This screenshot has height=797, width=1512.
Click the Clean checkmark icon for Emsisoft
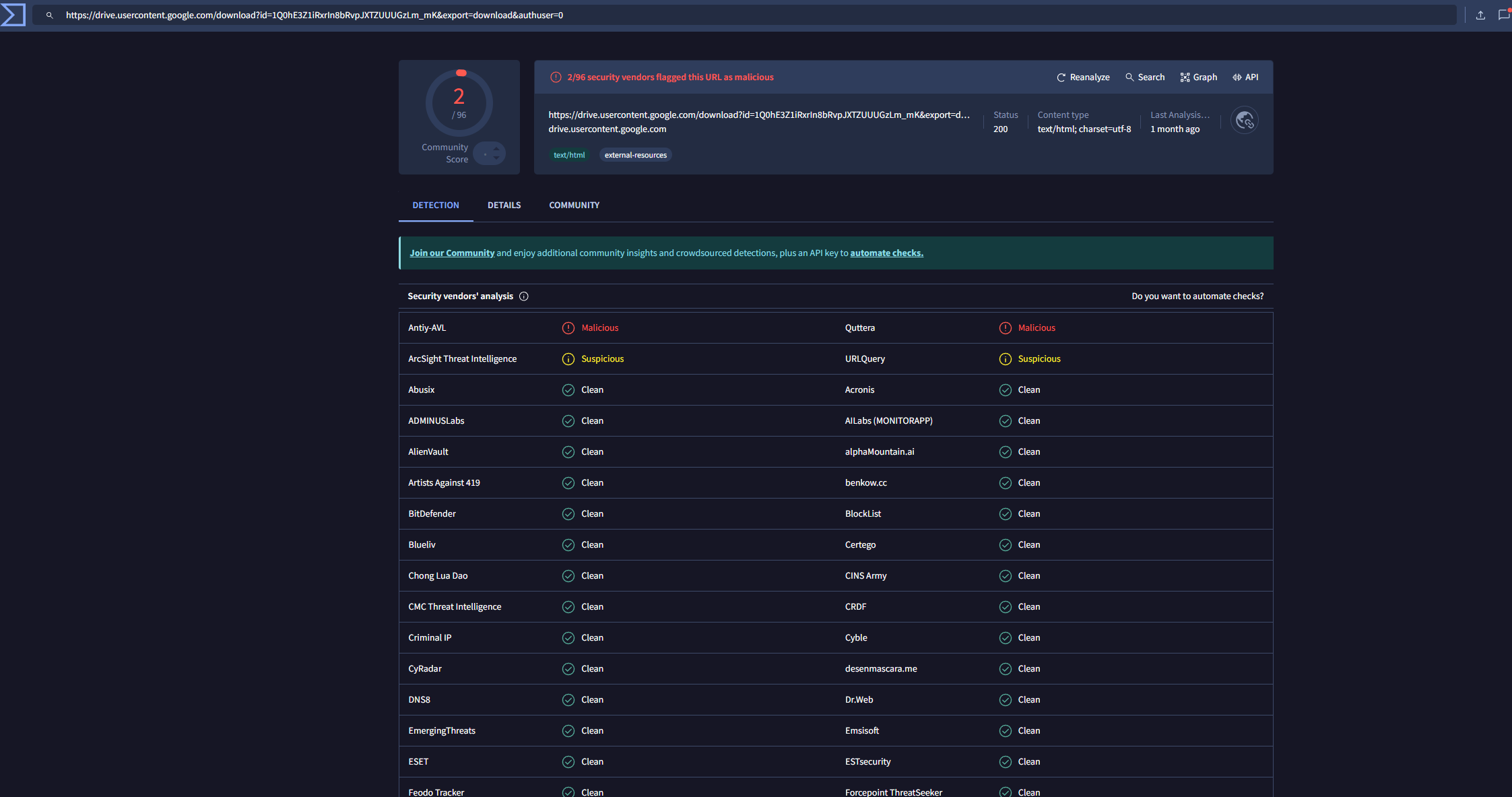pyautogui.click(x=1006, y=731)
